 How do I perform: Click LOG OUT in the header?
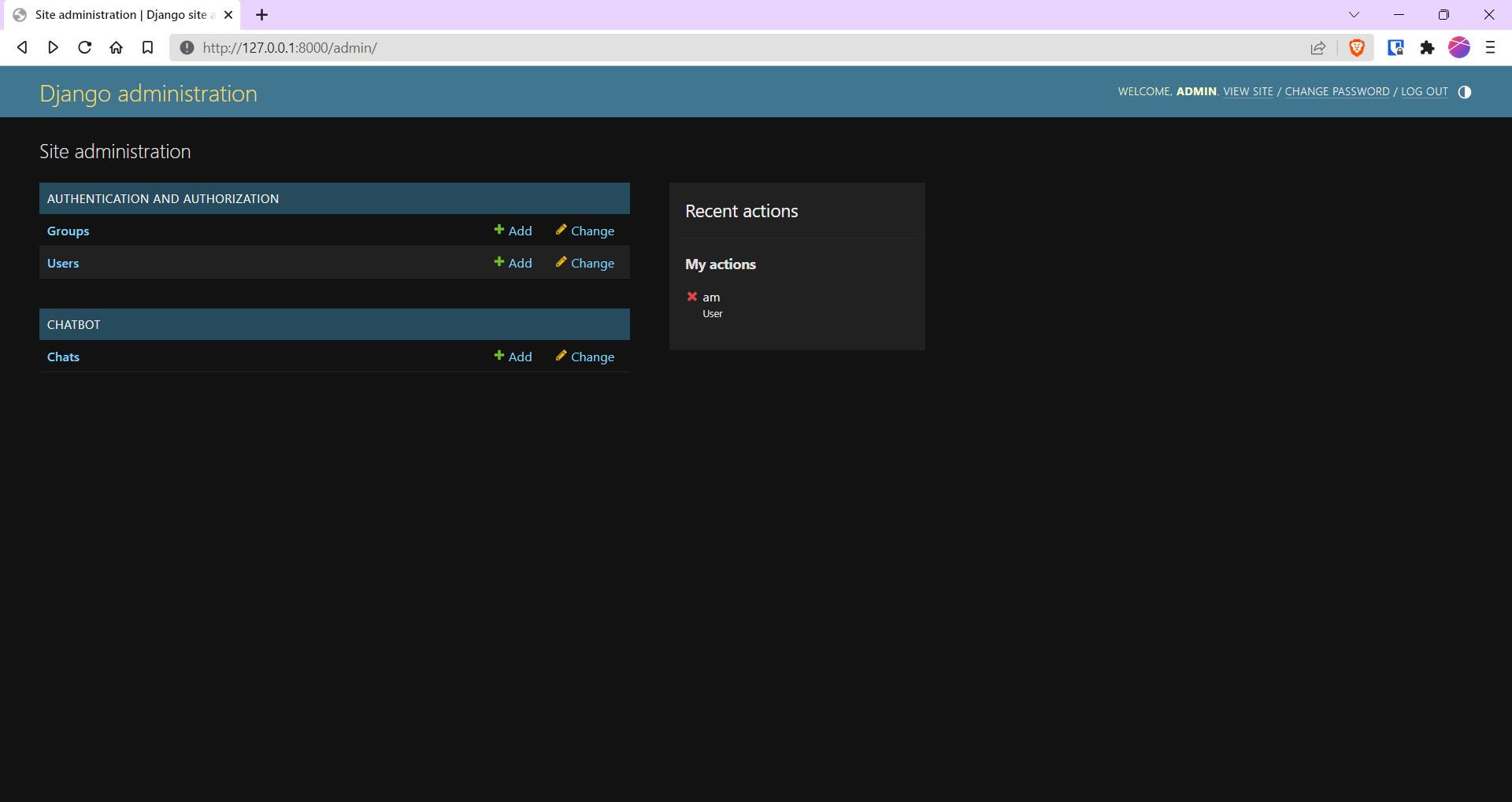1425,91
